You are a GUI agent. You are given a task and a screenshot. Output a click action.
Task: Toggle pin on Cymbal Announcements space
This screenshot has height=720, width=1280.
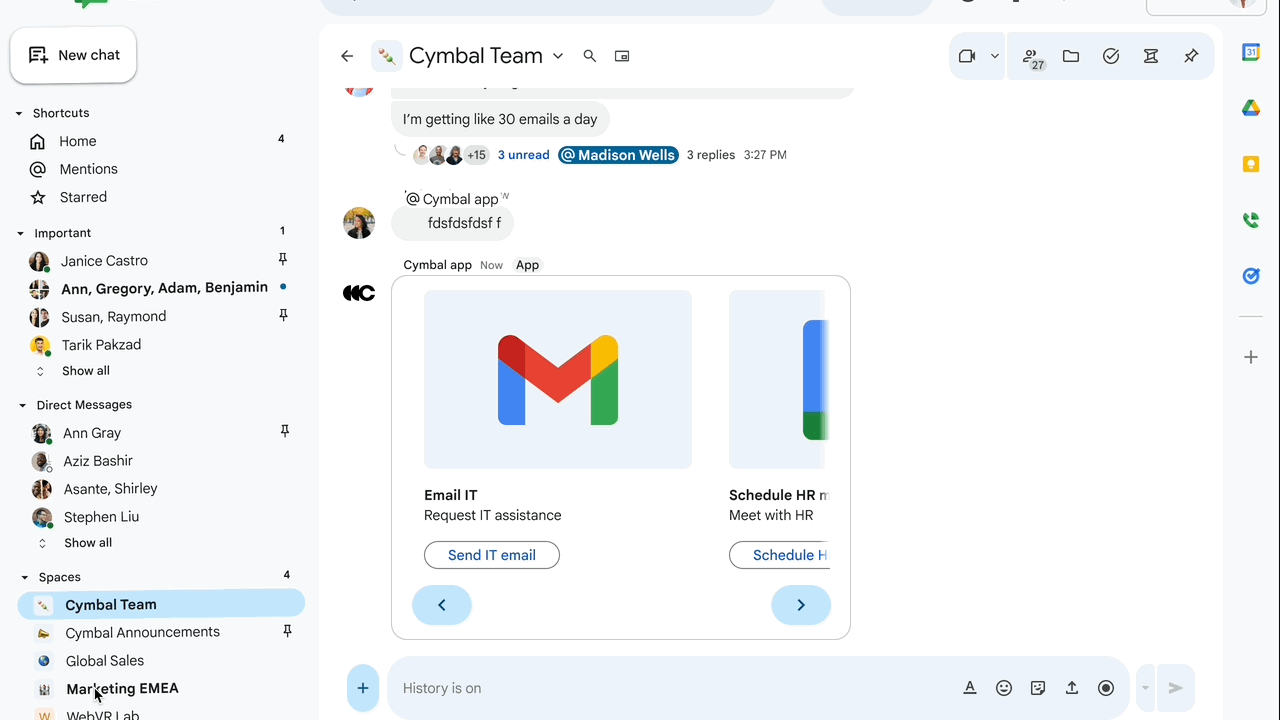[287, 631]
